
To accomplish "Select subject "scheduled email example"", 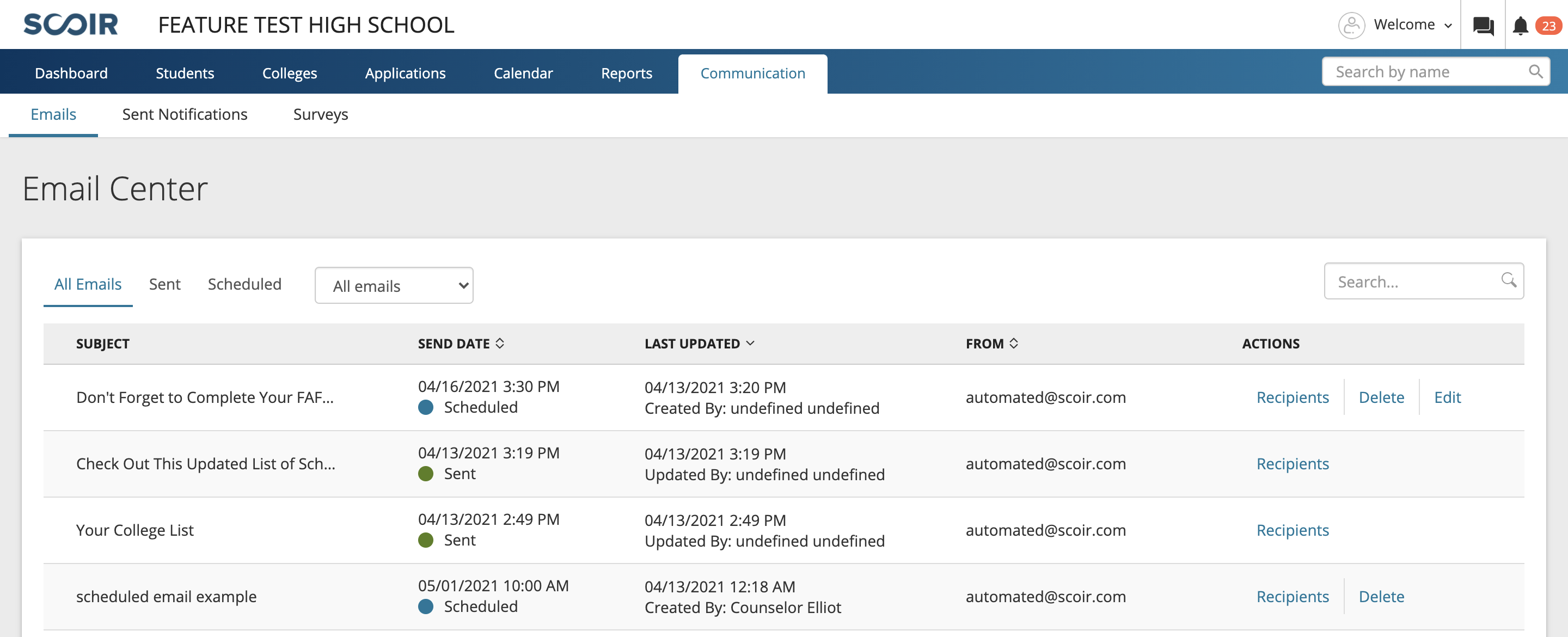I will tap(166, 597).
